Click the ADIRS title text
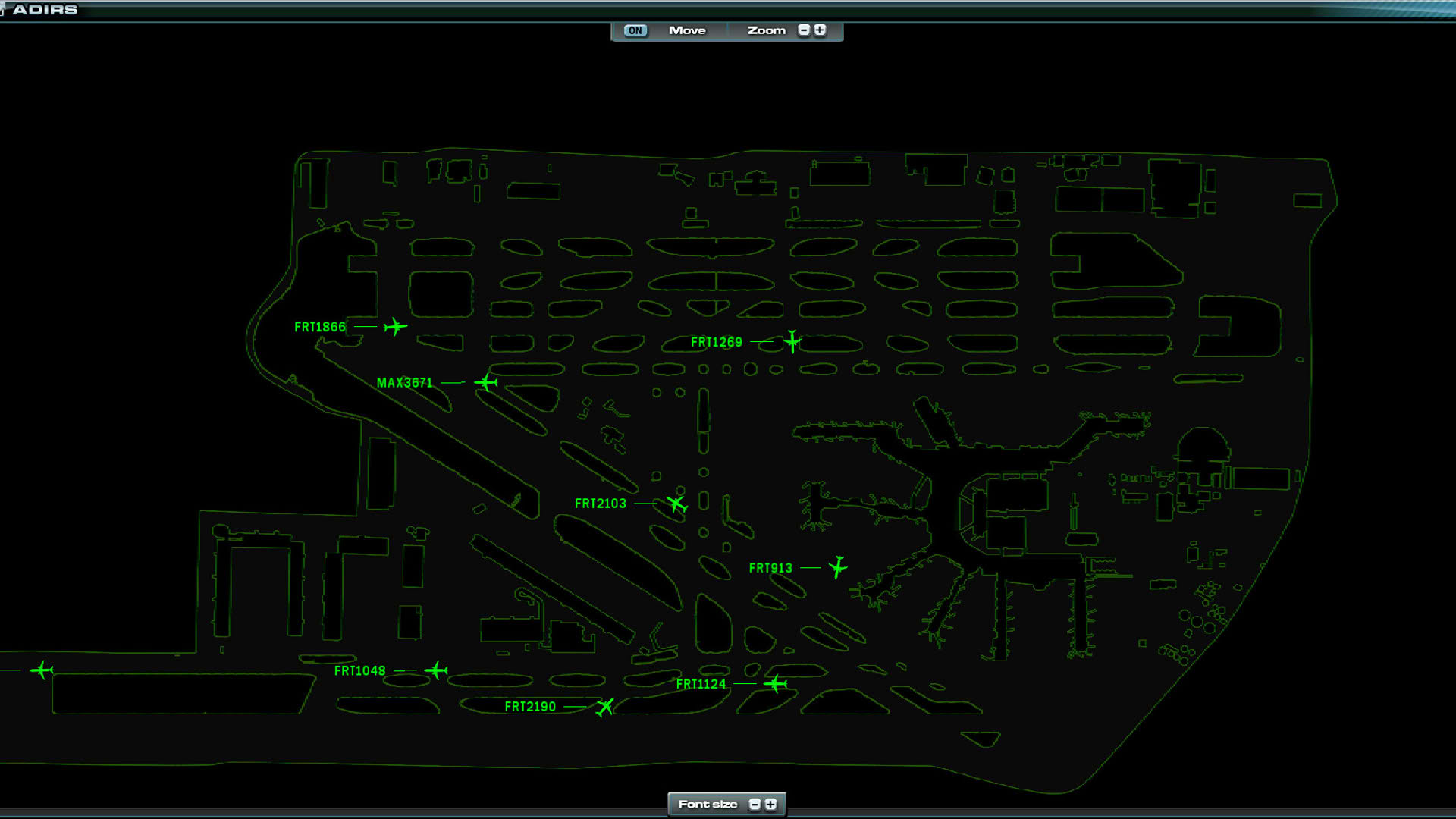The image size is (1456, 819). (45, 9)
